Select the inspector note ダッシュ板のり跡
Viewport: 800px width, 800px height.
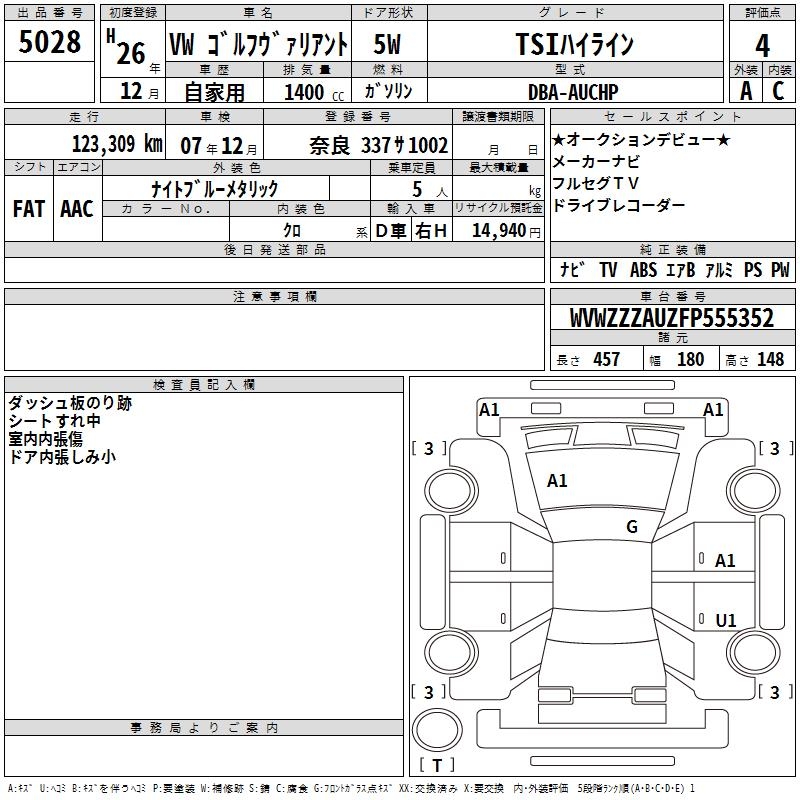pos(70,403)
